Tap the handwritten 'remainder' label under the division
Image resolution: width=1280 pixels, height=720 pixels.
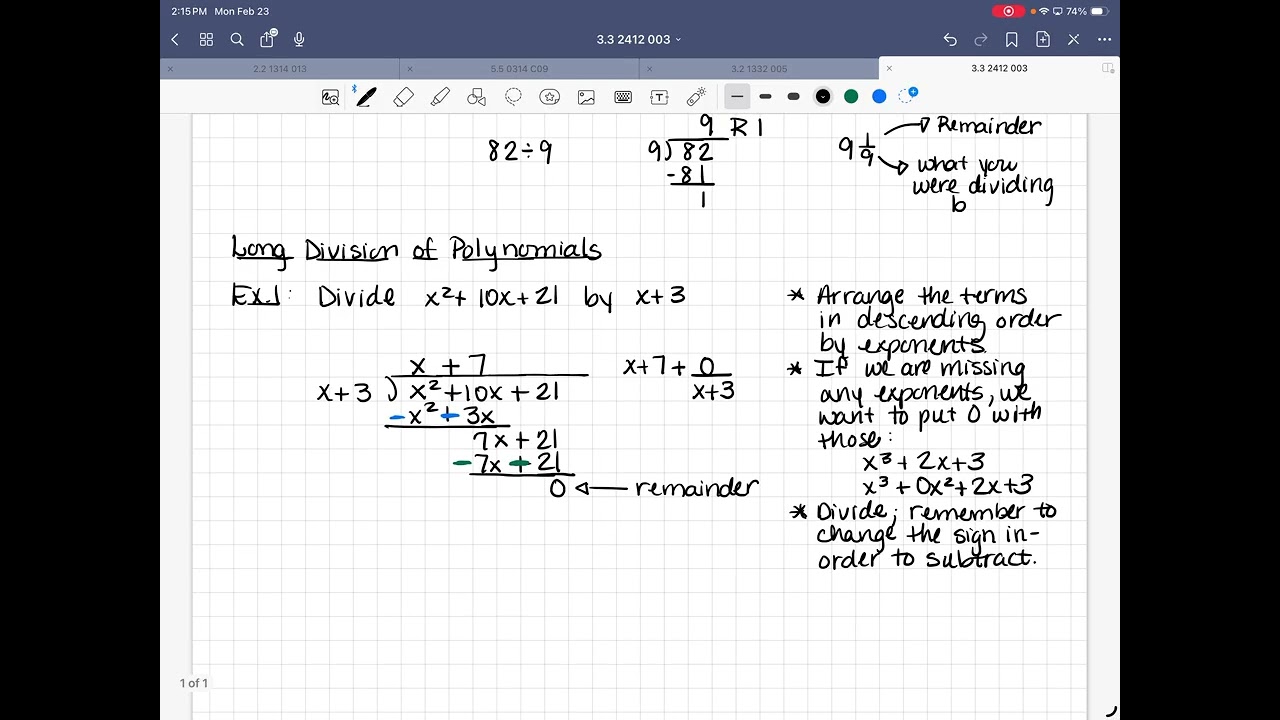[x=696, y=488]
